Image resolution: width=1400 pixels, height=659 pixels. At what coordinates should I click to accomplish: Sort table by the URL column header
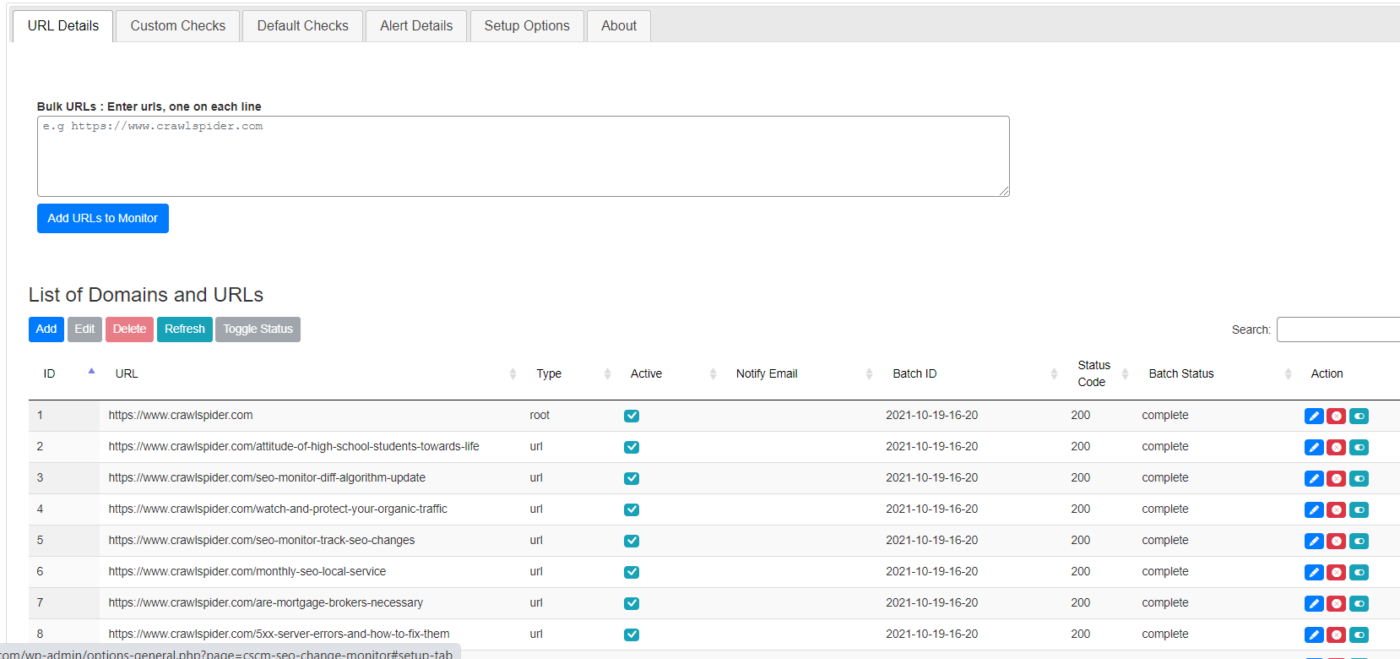310,374
